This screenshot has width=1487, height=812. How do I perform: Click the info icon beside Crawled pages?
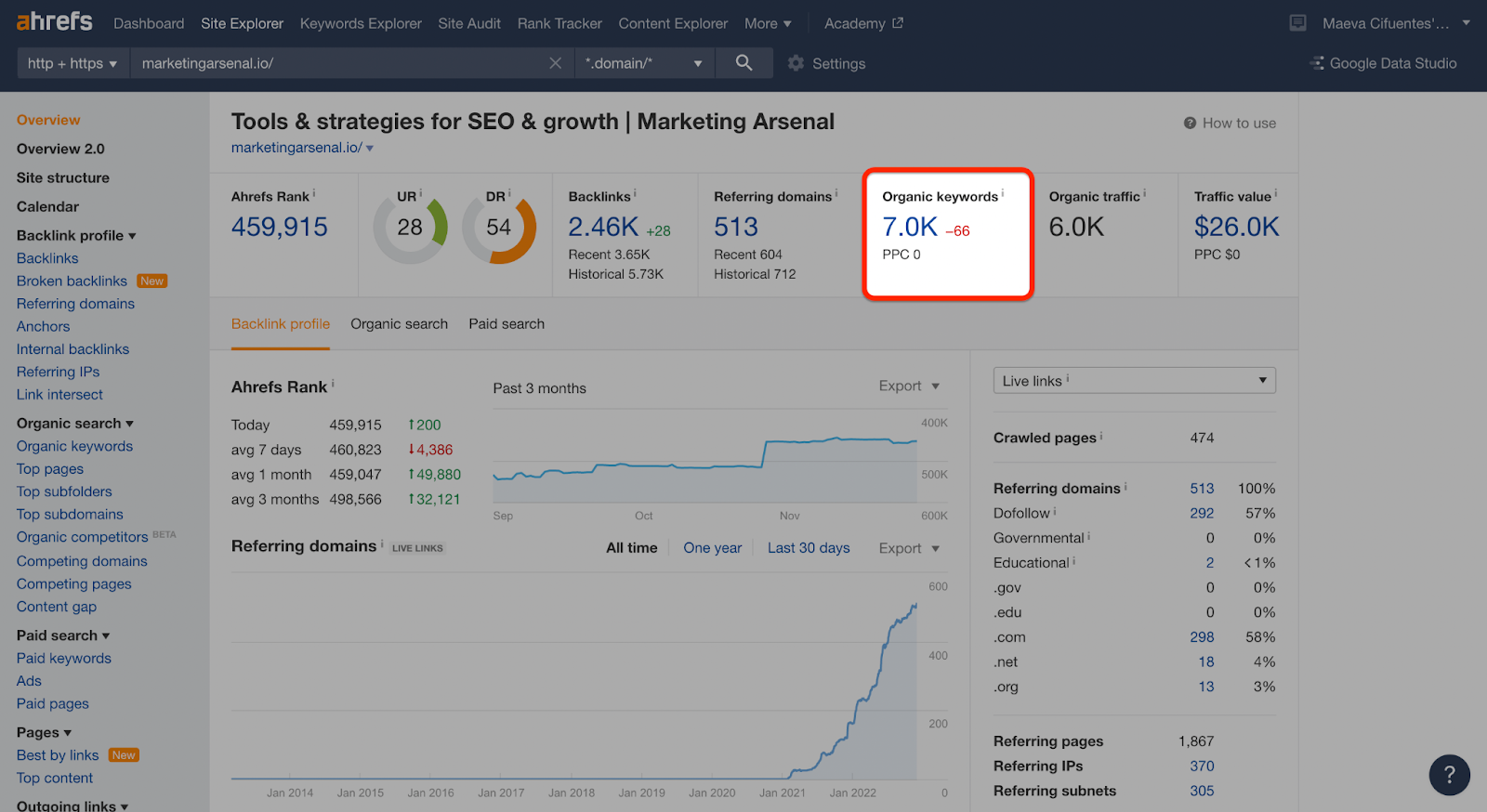pos(1101,436)
